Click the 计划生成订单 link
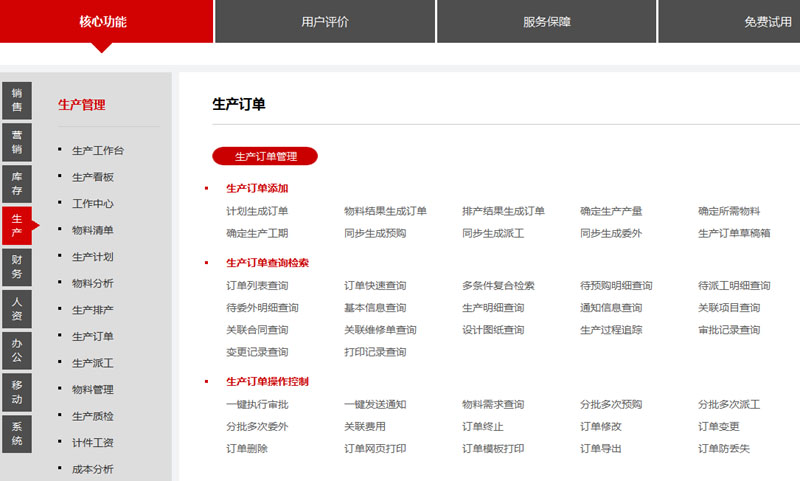Screen dimensions: 800x481 tap(257, 211)
